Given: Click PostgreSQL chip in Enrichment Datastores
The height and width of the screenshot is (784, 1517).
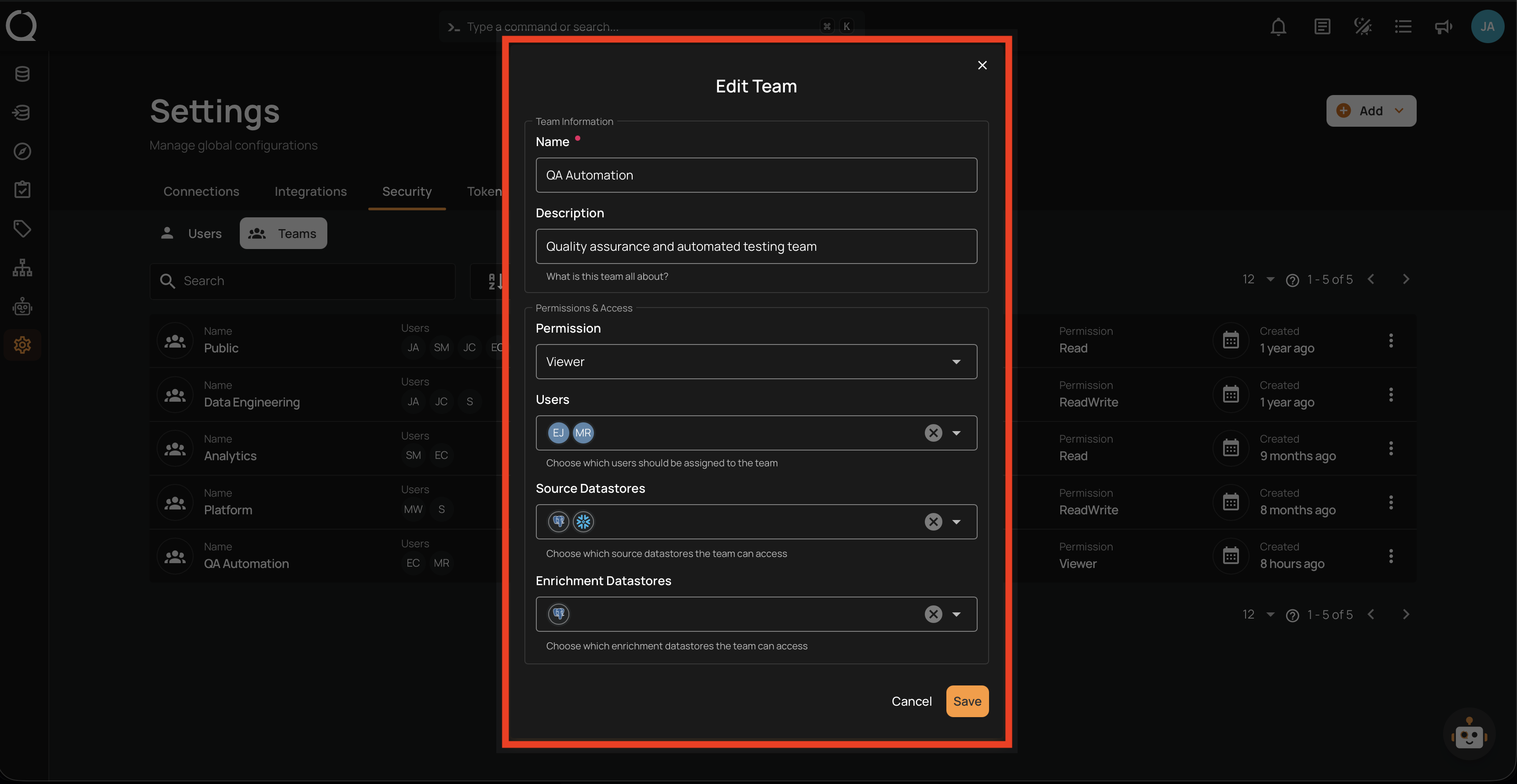Looking at the screenshot, I should pyautogui.click(x=558, y=614).
